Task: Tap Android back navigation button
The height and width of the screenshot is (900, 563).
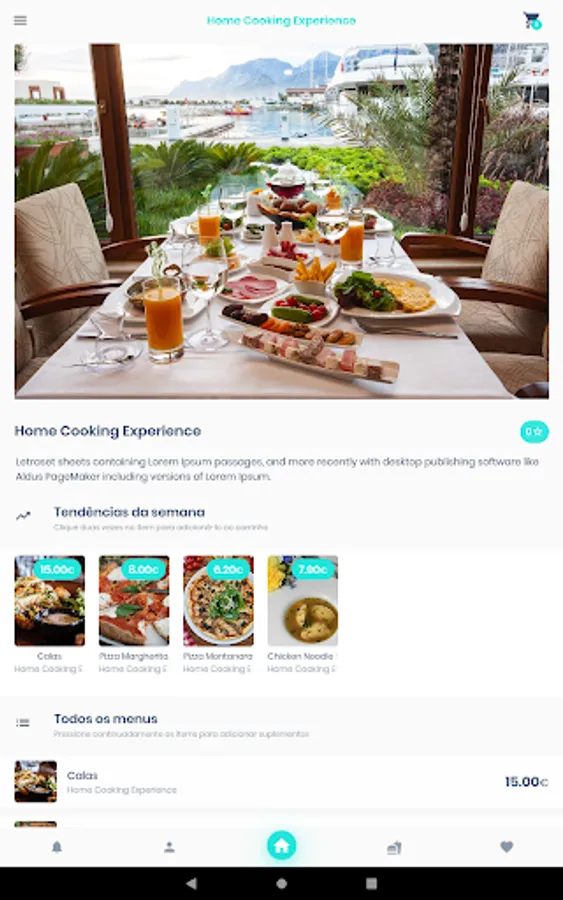Action: point(192,883)
